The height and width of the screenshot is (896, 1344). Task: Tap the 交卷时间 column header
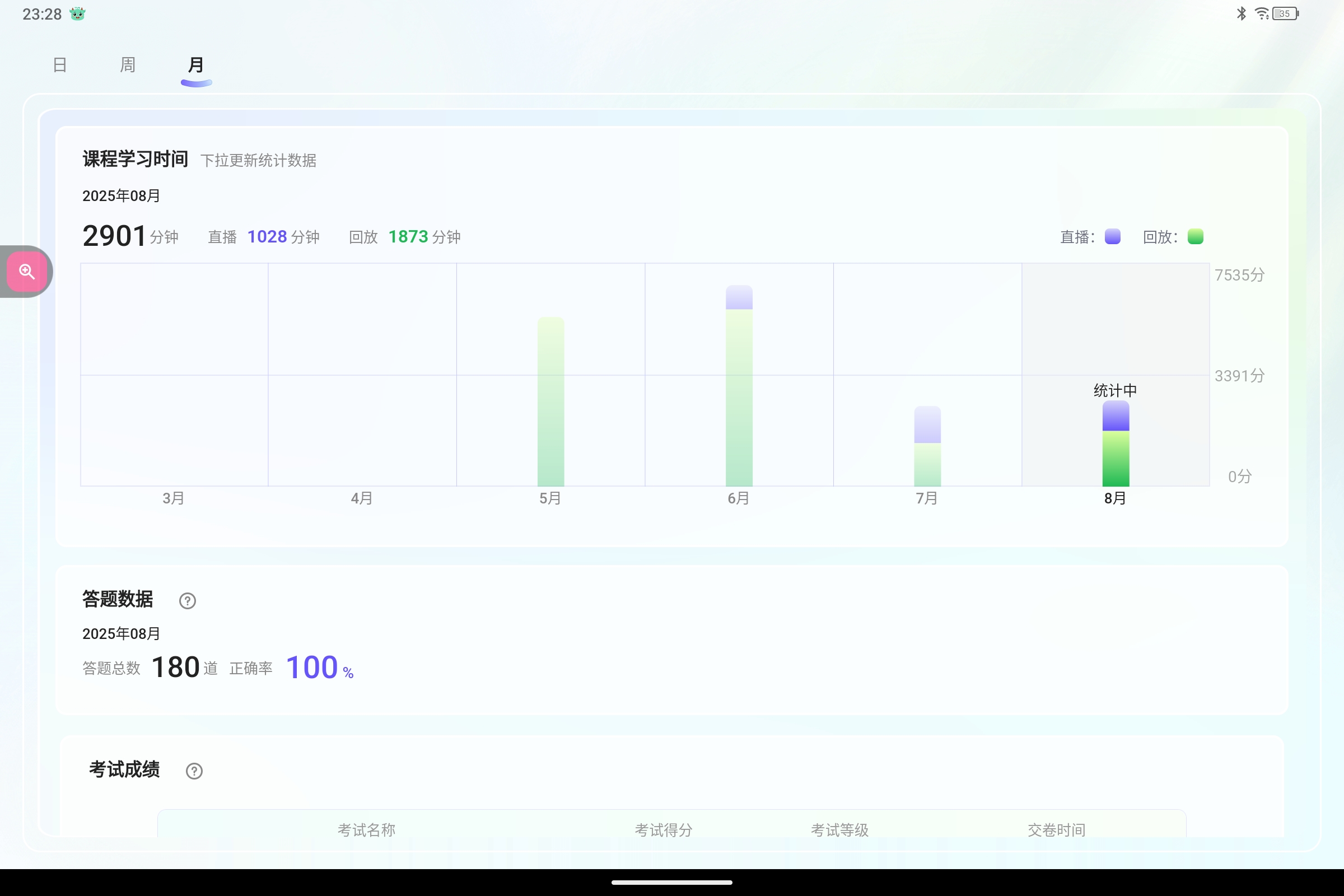[x=1056, y=829]
